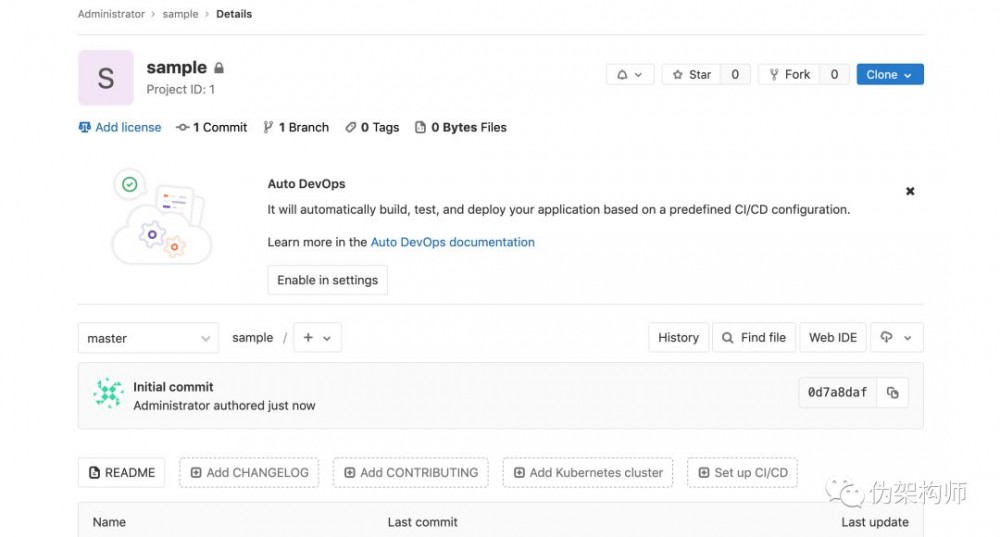Open the 0 Tags link
Screen dimensions: 1000x537
click(372, 128)
